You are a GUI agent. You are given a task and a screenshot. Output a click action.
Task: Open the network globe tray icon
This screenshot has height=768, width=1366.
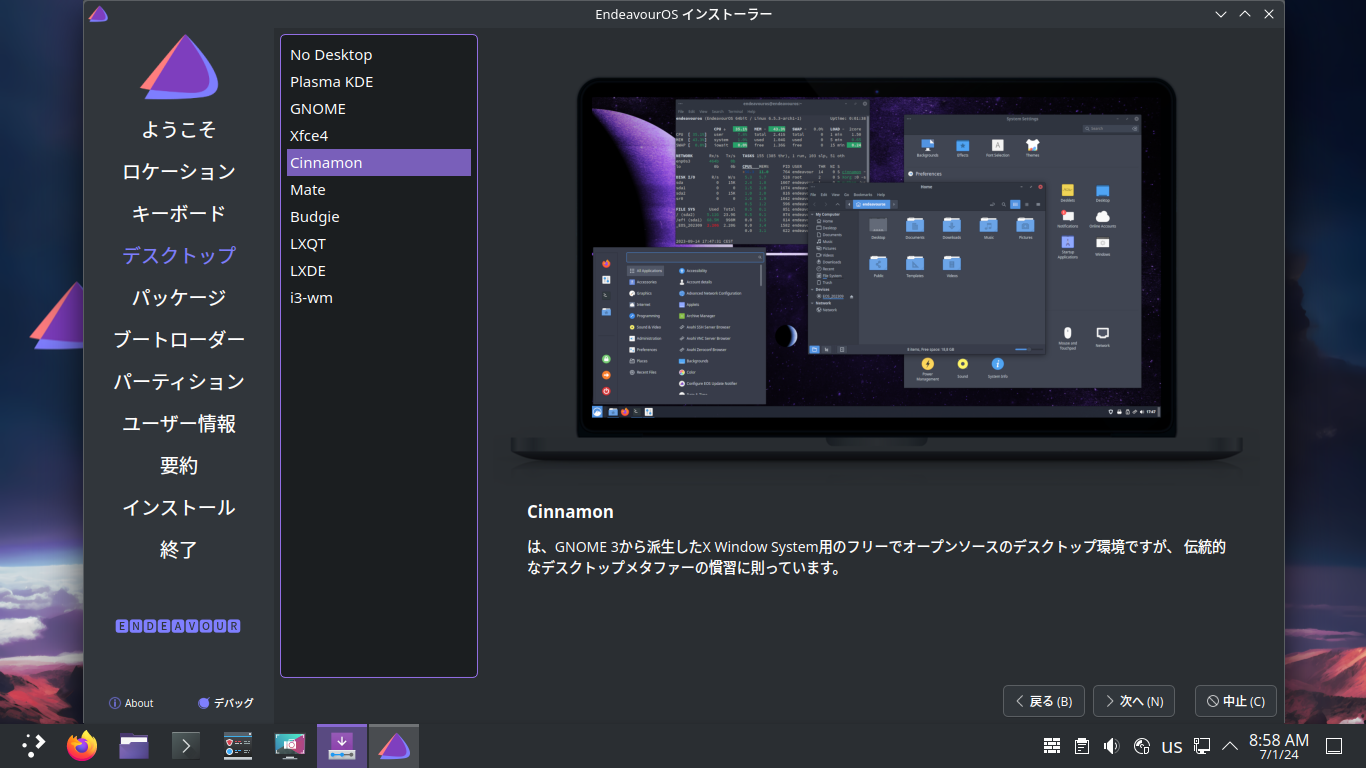tap(1142, 746)
